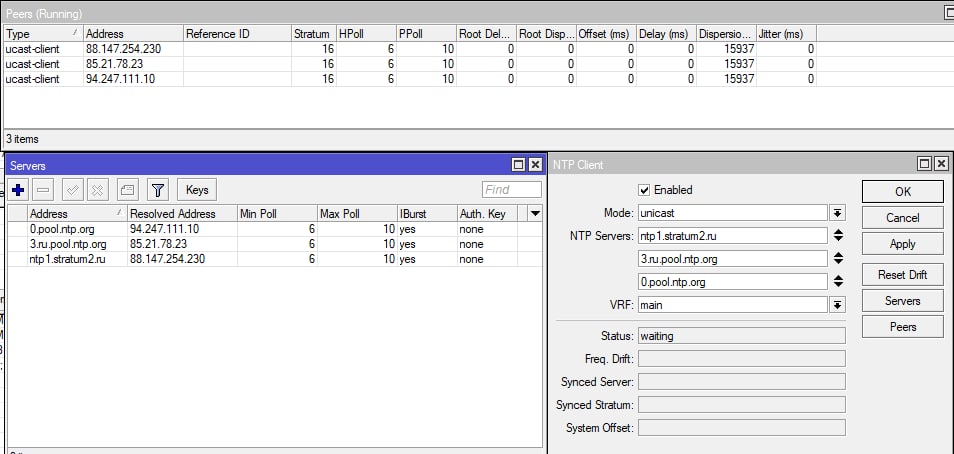954x454 pixels.
Task: Click the VRF field showing main
Action: pos(733,305)
